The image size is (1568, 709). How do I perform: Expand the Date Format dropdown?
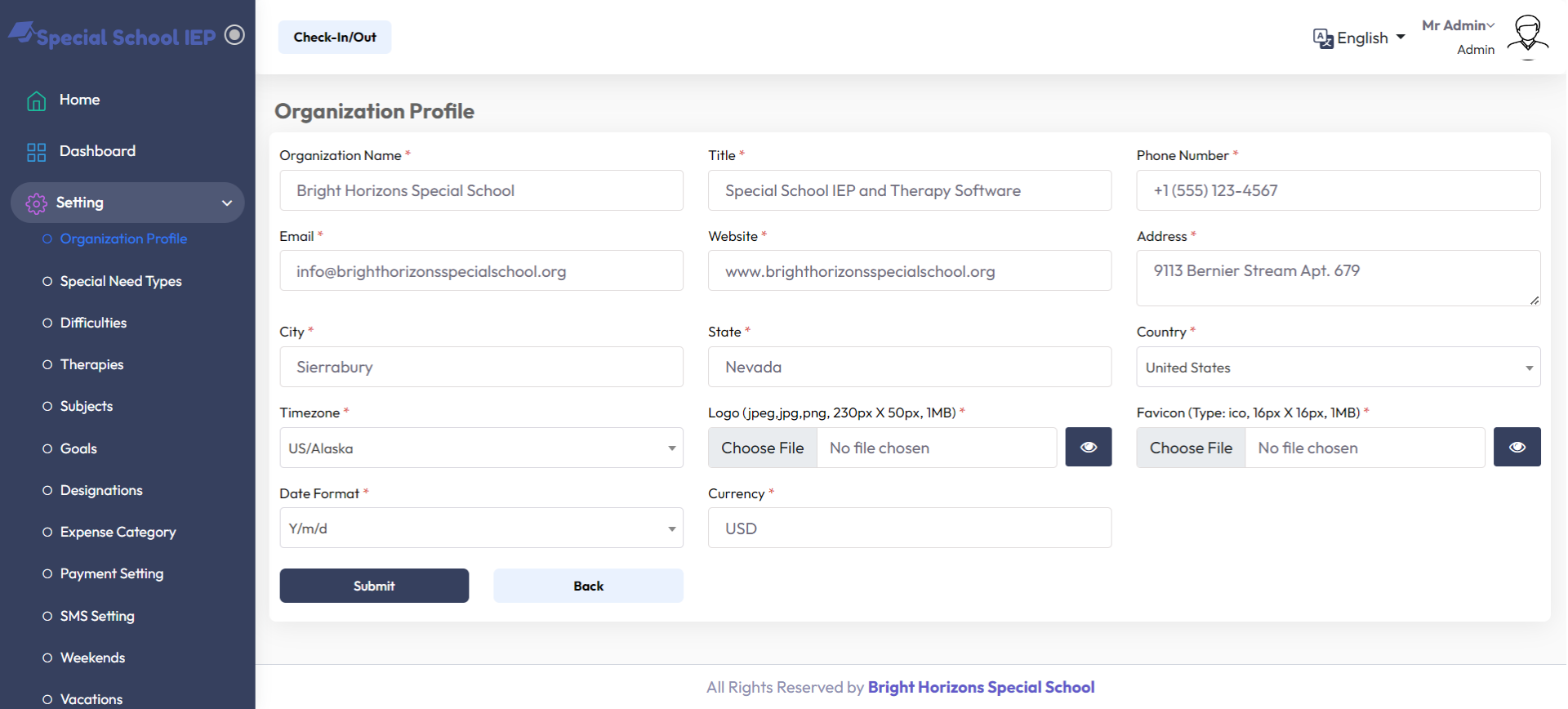point(481,528)
